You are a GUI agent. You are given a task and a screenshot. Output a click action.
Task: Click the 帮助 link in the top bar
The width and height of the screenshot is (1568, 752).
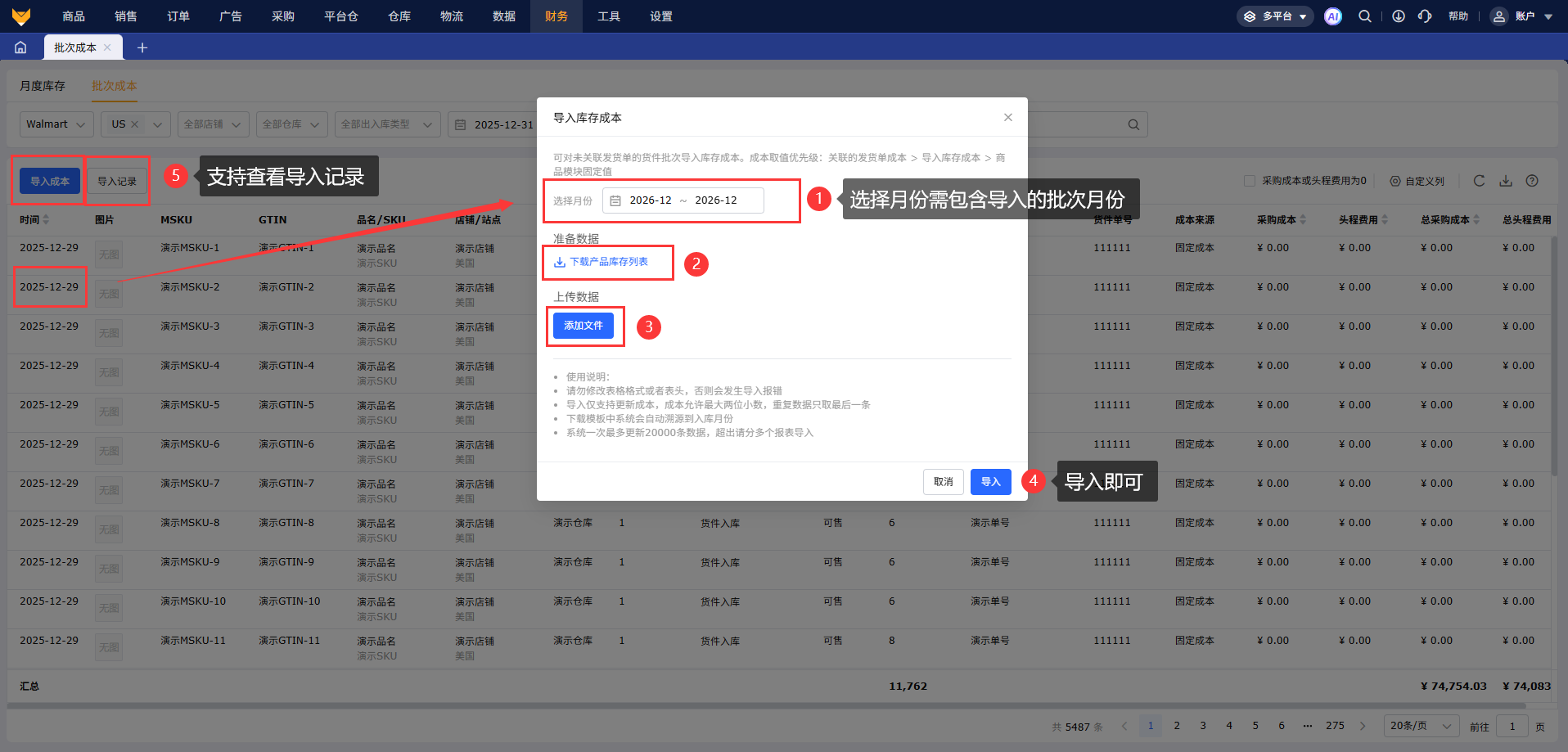click(x=1458, y=16)
